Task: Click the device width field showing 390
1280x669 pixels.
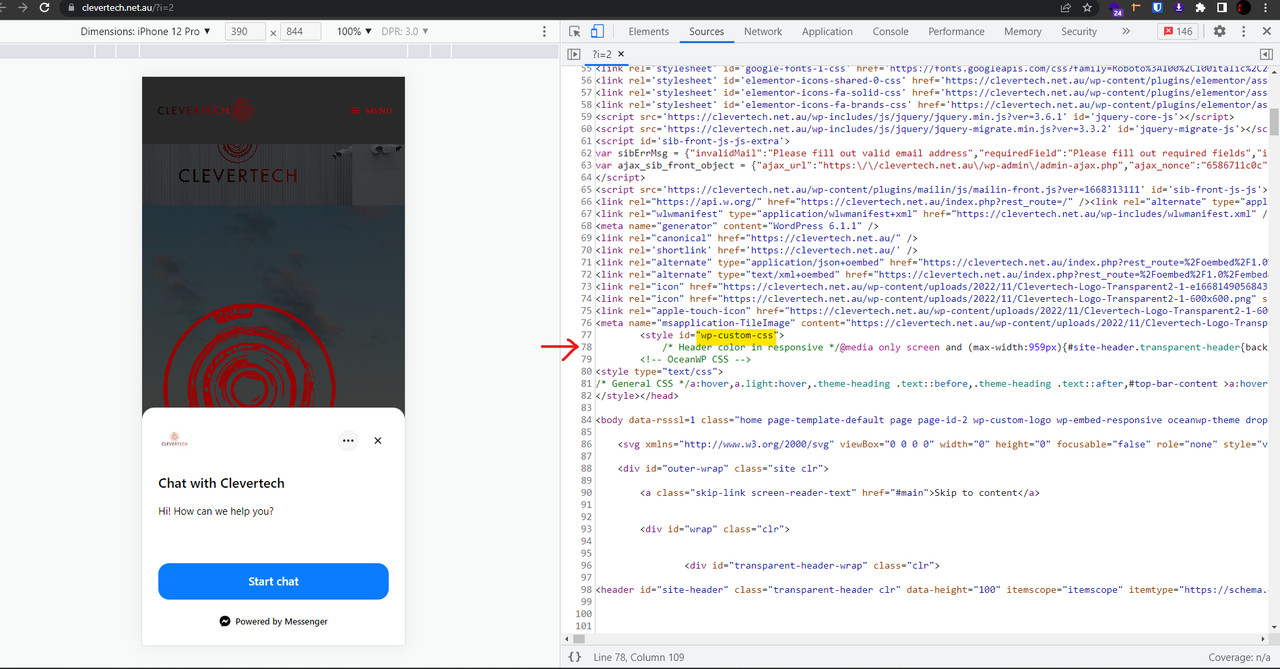Action: pos(245,32)
